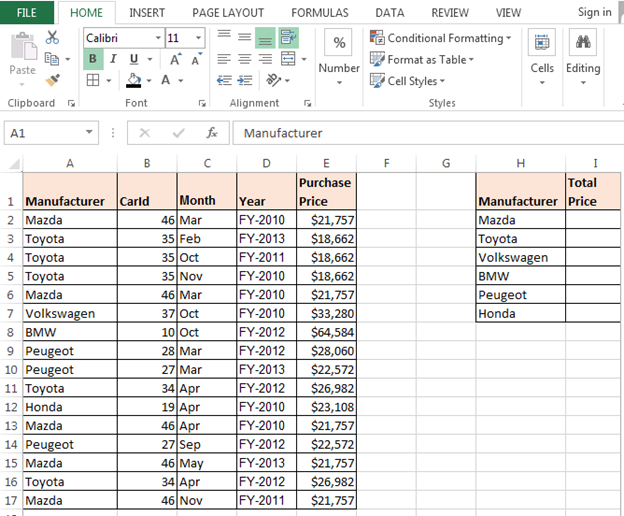The height and width of the screenshot is (516, 624).
Task: Open the Clipboard dialog launcher
Action: click(71, 103)
